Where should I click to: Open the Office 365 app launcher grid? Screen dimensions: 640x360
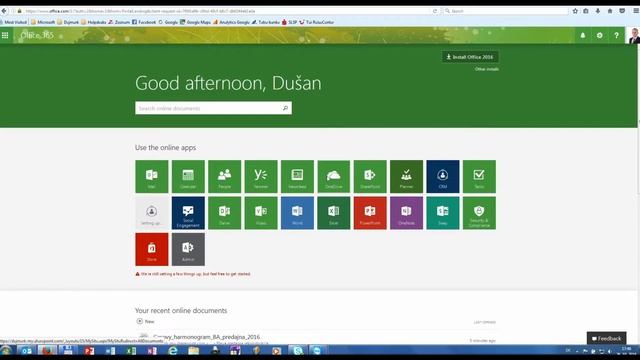point(5,36)
